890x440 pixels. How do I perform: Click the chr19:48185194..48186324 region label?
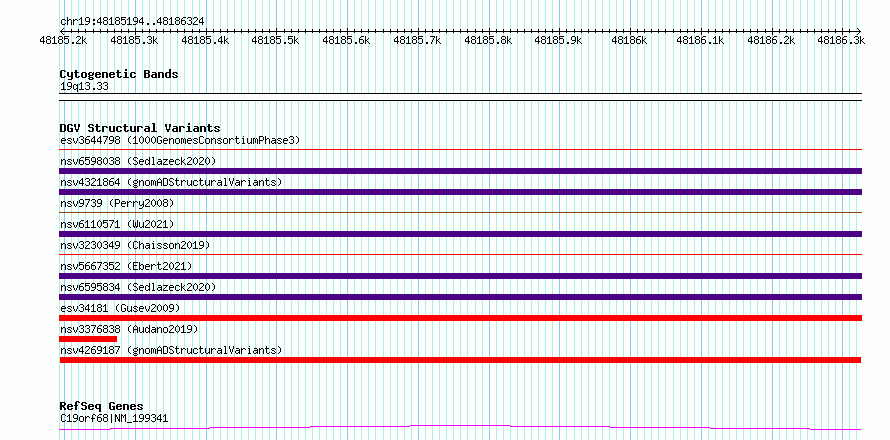click(132, 21)
